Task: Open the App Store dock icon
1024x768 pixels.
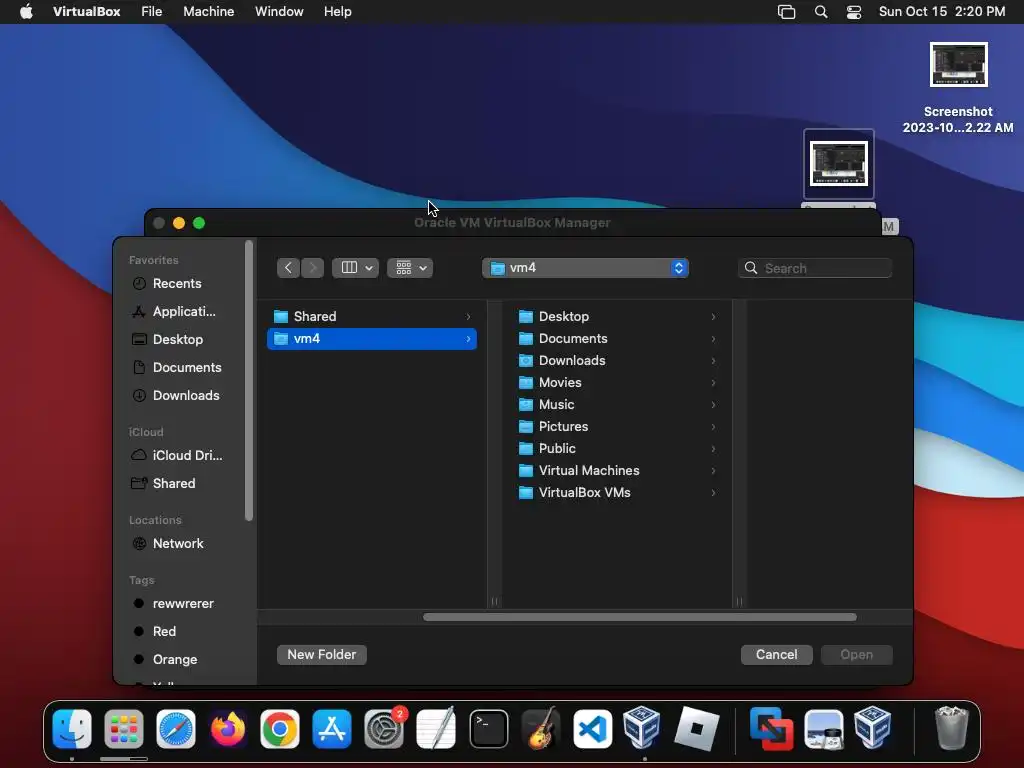Action: [332, 729]
